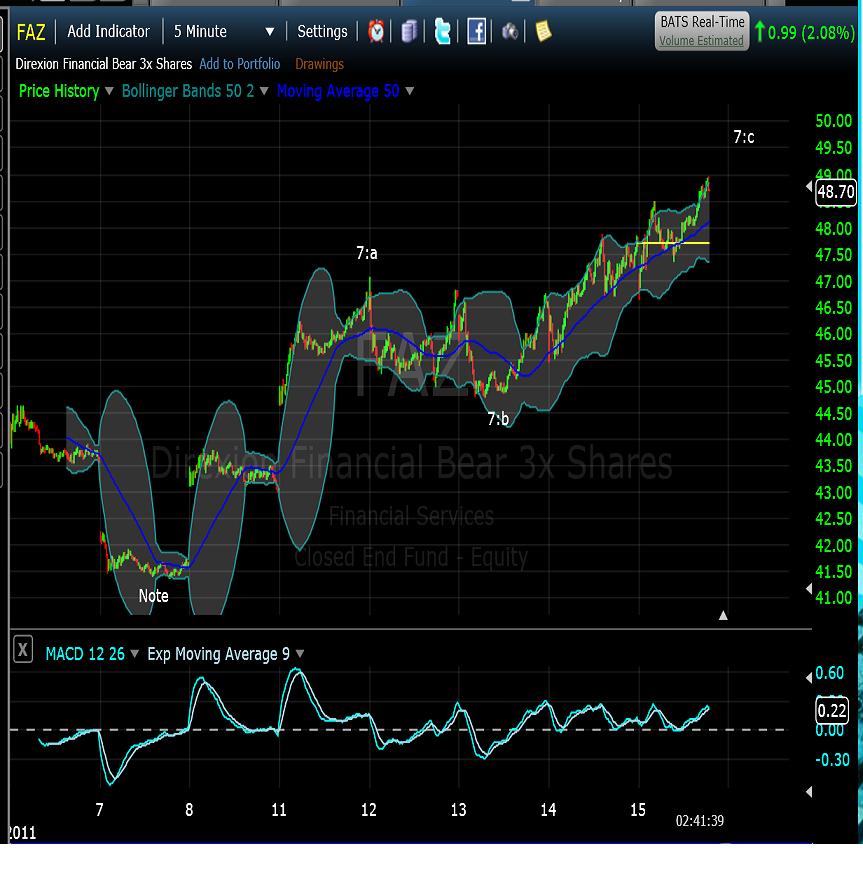Viewport: 863px width, 877px height.
Task: Open the 5 Minute interval dropdown
Action: pos(224,31)
